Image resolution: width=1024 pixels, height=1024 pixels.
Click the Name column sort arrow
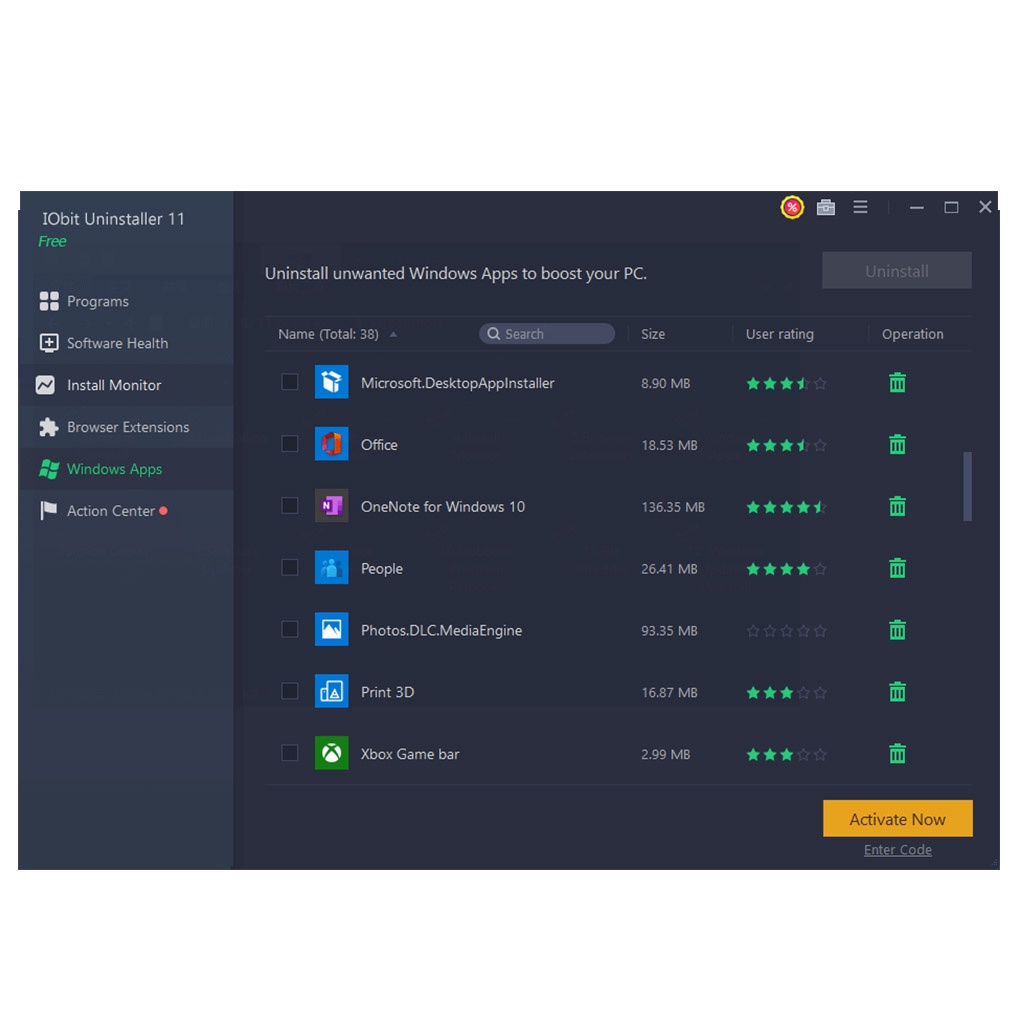pos(393,335)
